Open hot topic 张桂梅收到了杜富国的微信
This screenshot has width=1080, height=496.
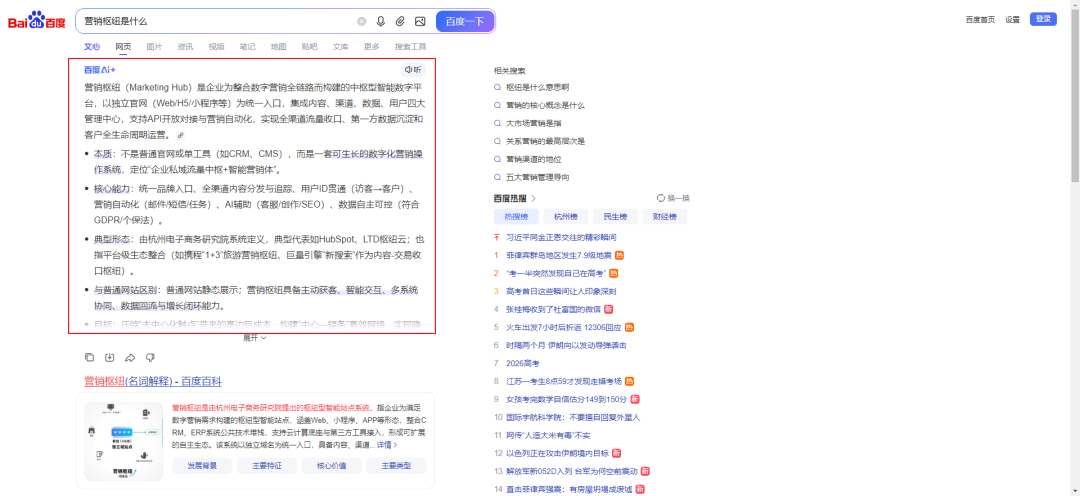click(x=553, y=309)
